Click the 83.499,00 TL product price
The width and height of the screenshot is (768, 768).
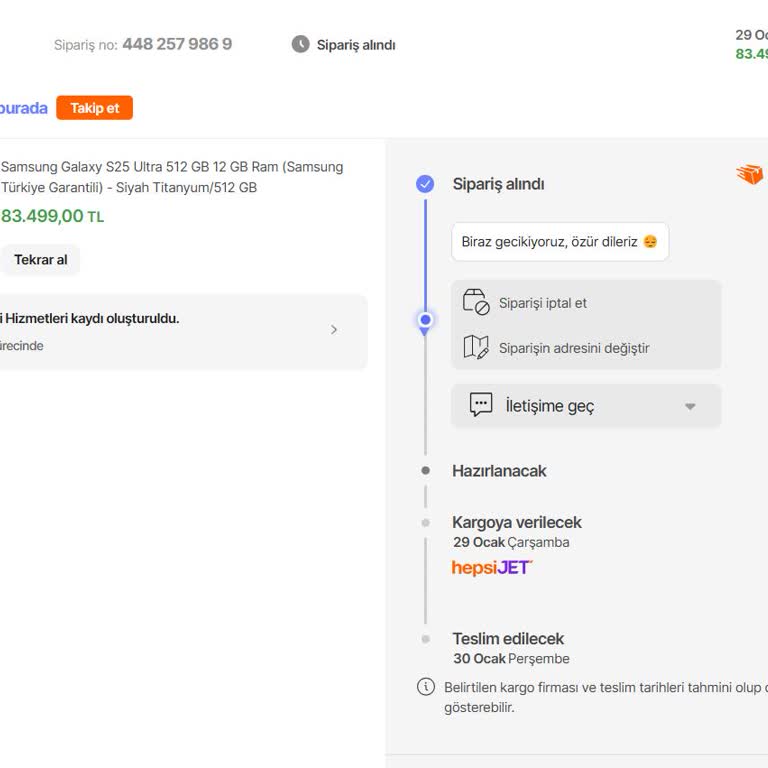[x=52, y=216]
